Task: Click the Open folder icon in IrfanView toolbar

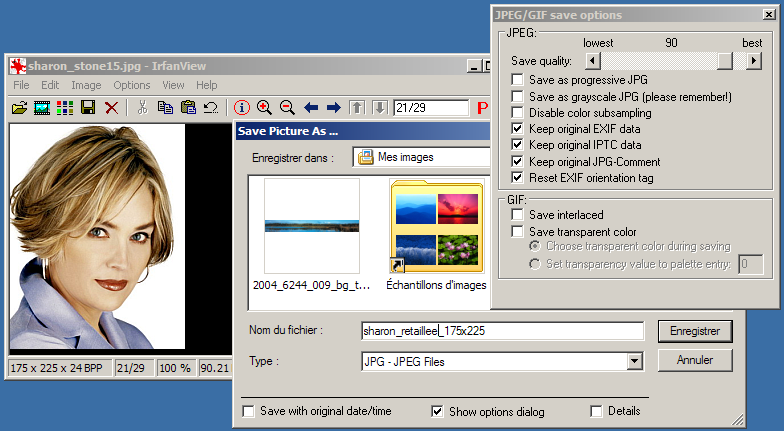Action: pyautogui.click(x=19, y=108)
